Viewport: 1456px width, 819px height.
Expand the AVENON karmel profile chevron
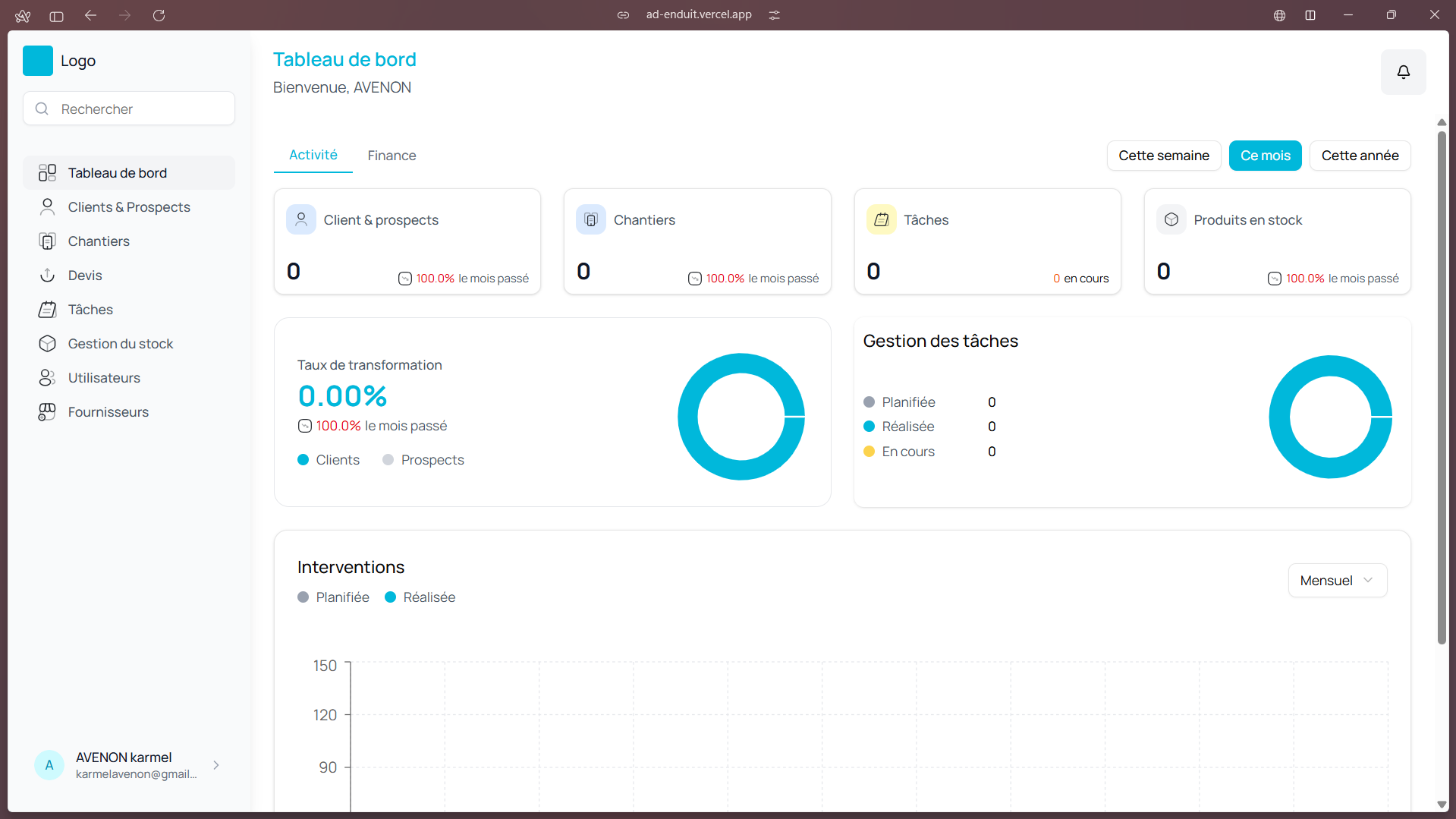(216, 765)
